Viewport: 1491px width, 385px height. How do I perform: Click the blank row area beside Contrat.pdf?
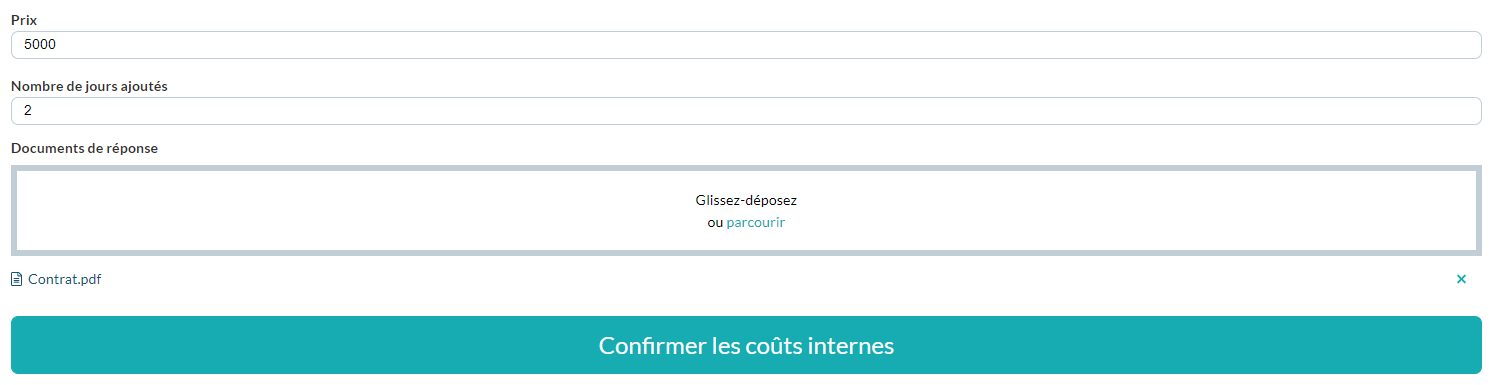pyautogui.click(x=778, y=280)
